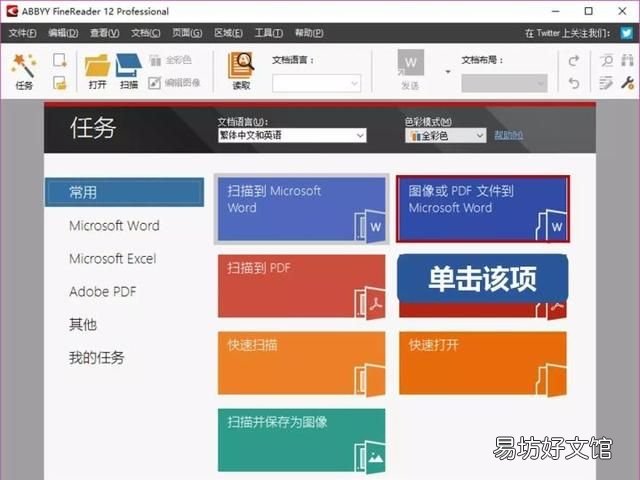Open the 区域(E) menu

pyautogui.click(x=228, y=33)
